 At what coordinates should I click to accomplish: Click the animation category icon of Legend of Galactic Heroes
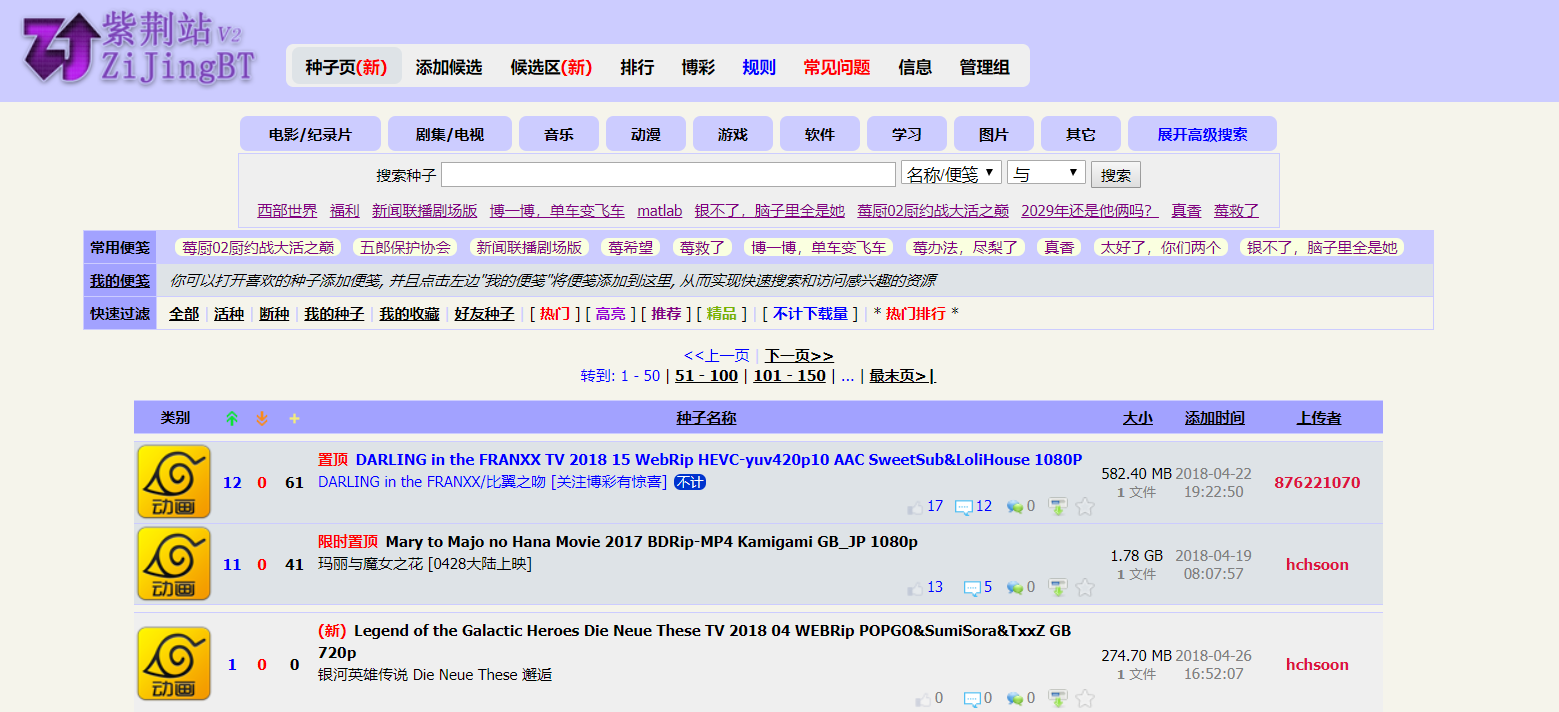click(174, 664)
